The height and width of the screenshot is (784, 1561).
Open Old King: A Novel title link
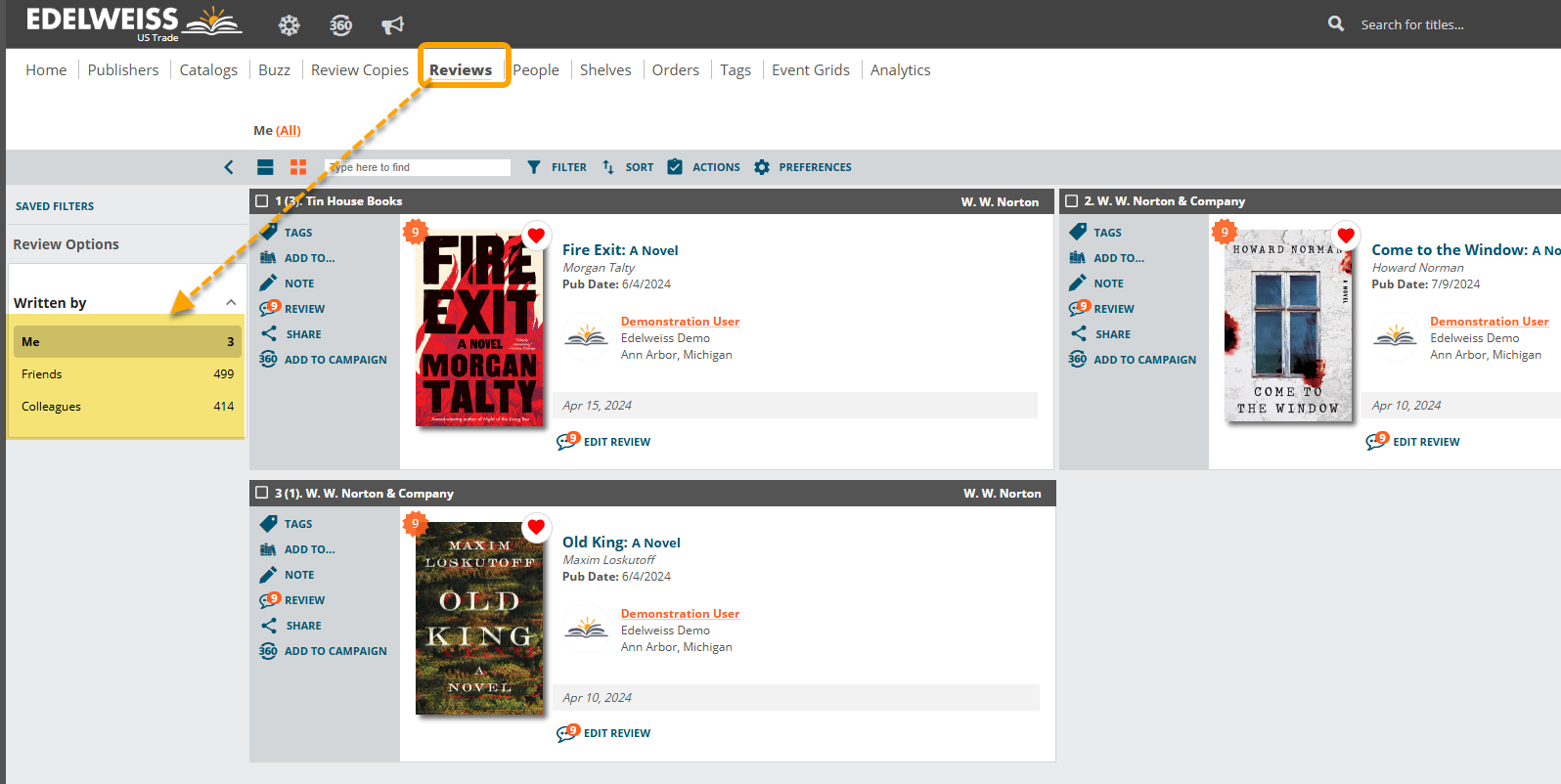621,542
